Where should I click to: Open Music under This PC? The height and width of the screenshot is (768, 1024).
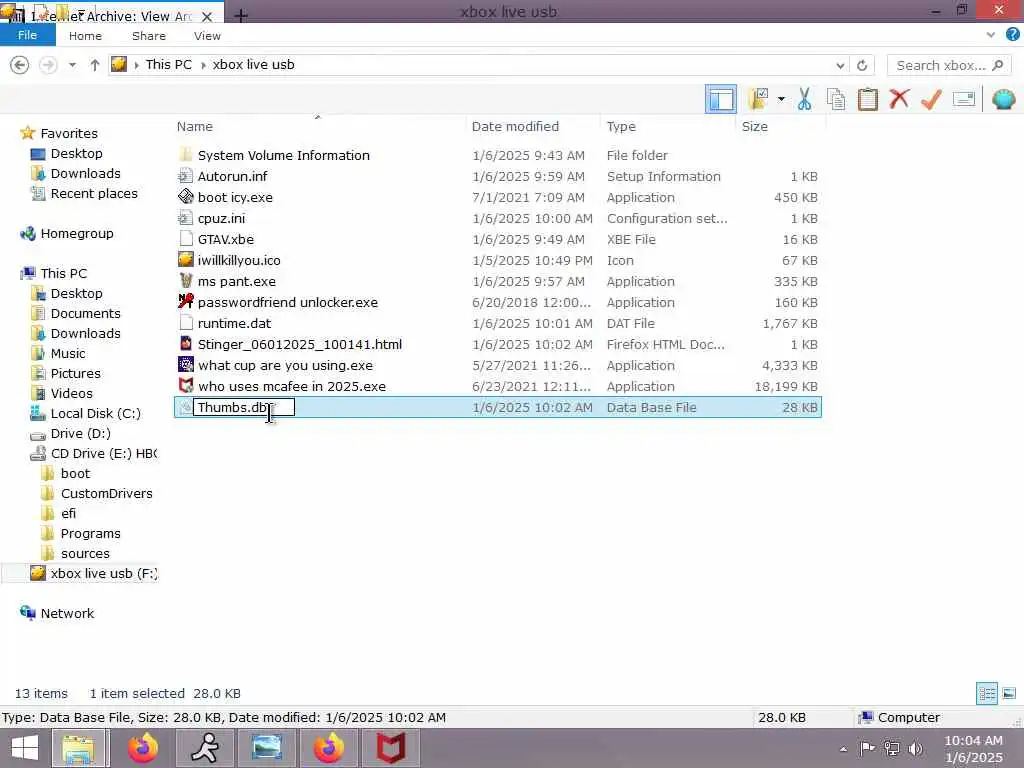tap(68, 353)
